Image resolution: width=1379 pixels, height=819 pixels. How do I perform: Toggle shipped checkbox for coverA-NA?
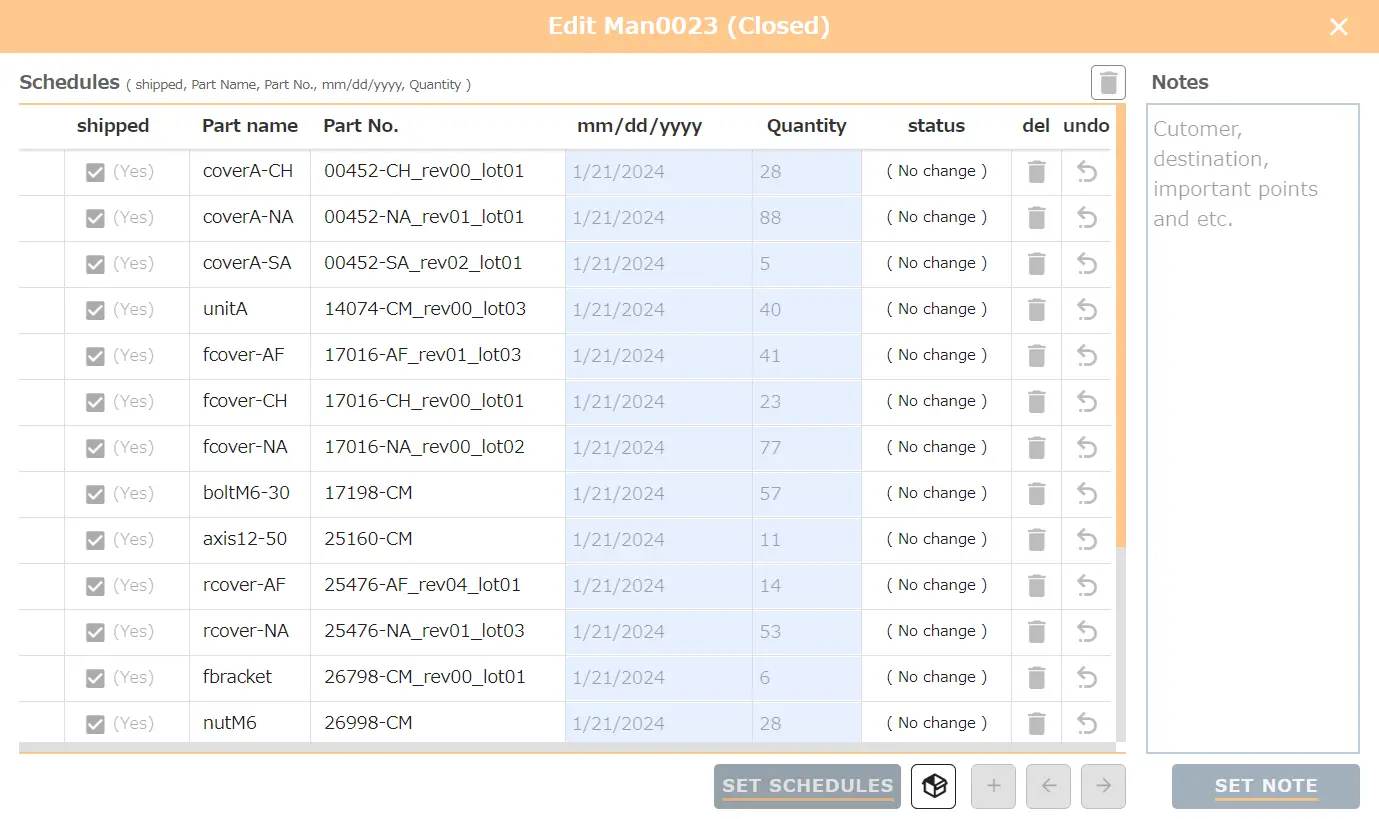click(x=95, y=218)
